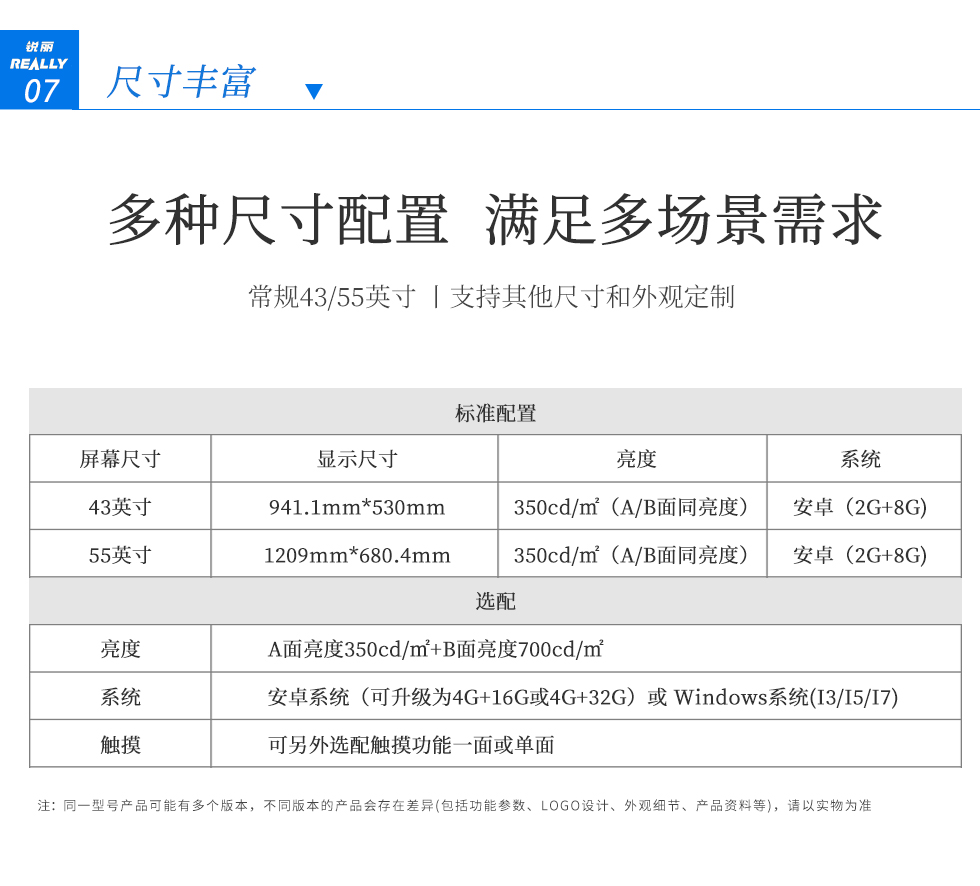Screen dimensions: 980x886
Task: Click the 标准配置 table header band
Action: [495, 412]
